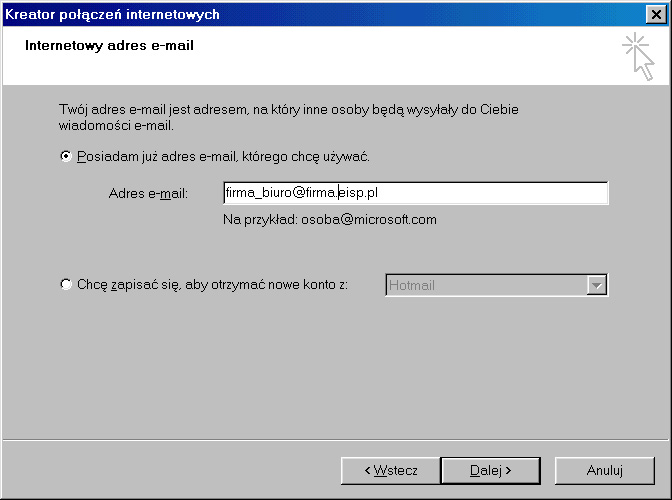The width and height of the screenshot is (672, 500).
Task: Click the white header banner area
Action: tap(400, 60)
